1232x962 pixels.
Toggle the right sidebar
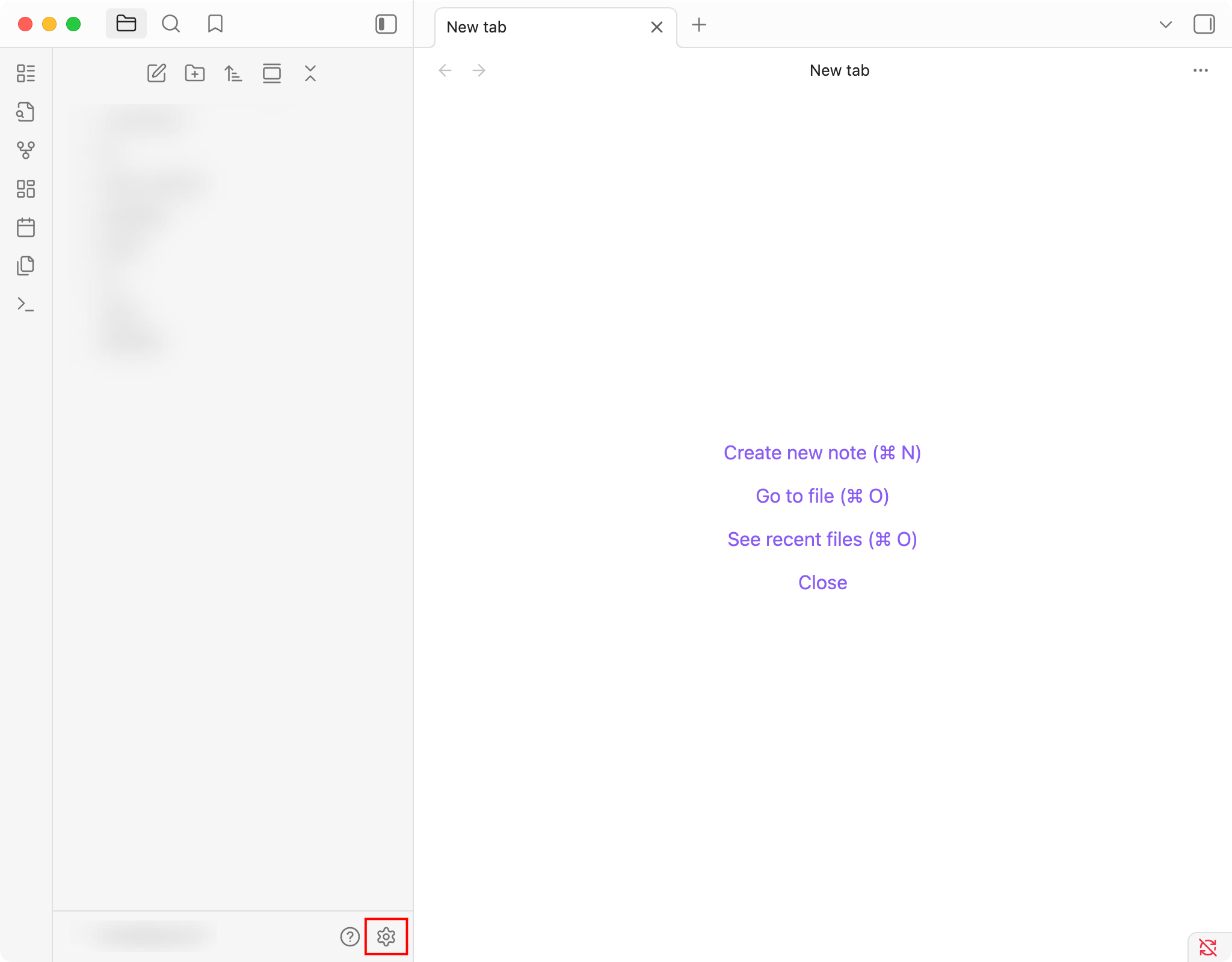pyautogui.click(x=1204, y=25)
